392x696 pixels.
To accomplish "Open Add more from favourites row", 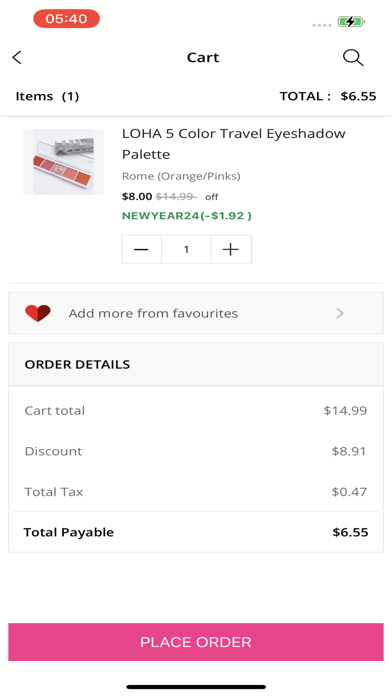I will tap(196, 313).
